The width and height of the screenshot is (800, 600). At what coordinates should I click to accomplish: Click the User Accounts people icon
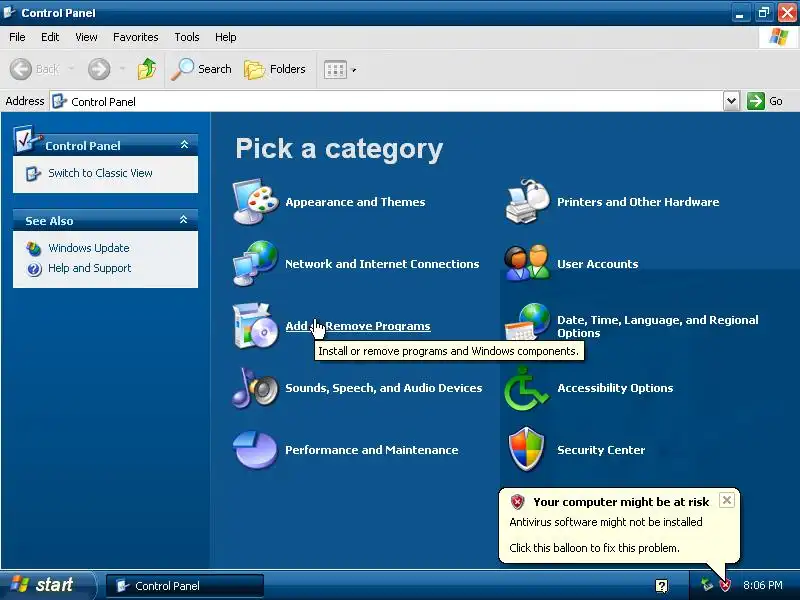tap(528, 262)
